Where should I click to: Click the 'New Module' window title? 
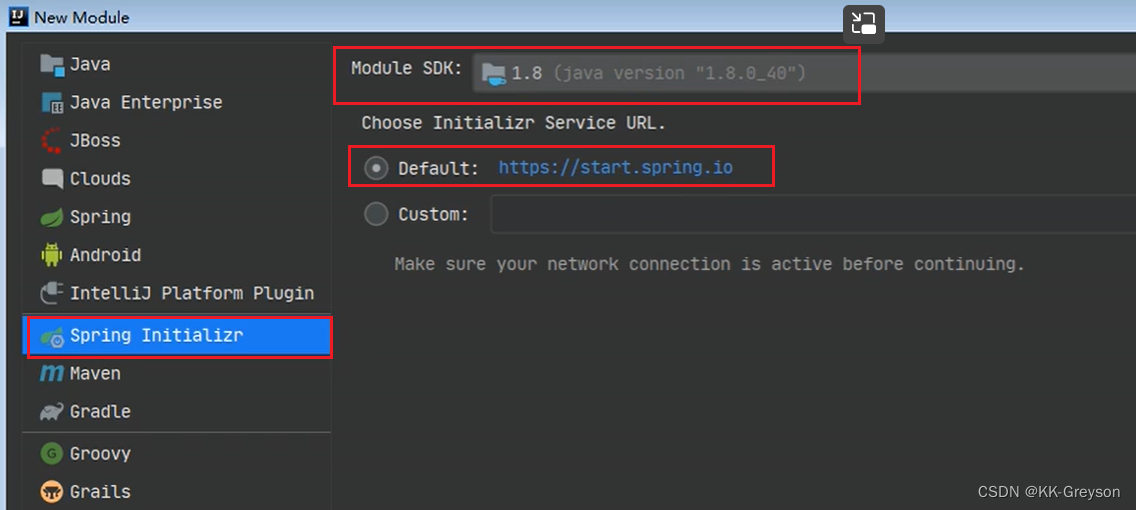coord(82,17)
